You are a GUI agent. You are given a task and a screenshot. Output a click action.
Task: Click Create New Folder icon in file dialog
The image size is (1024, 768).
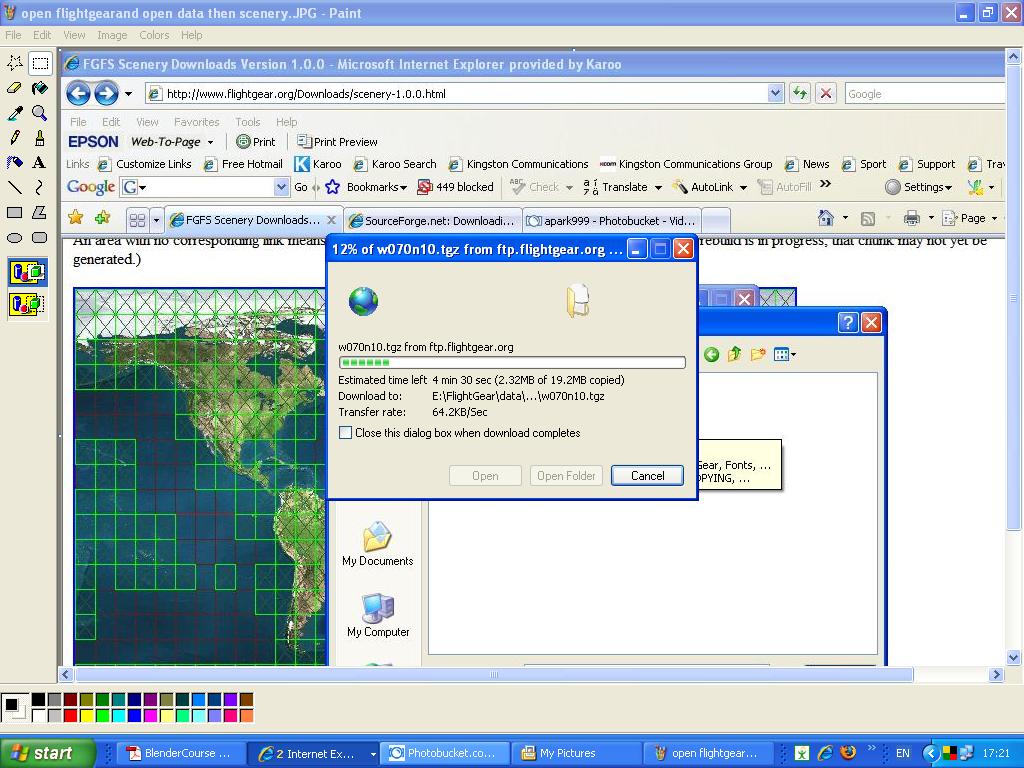(758, 354)
